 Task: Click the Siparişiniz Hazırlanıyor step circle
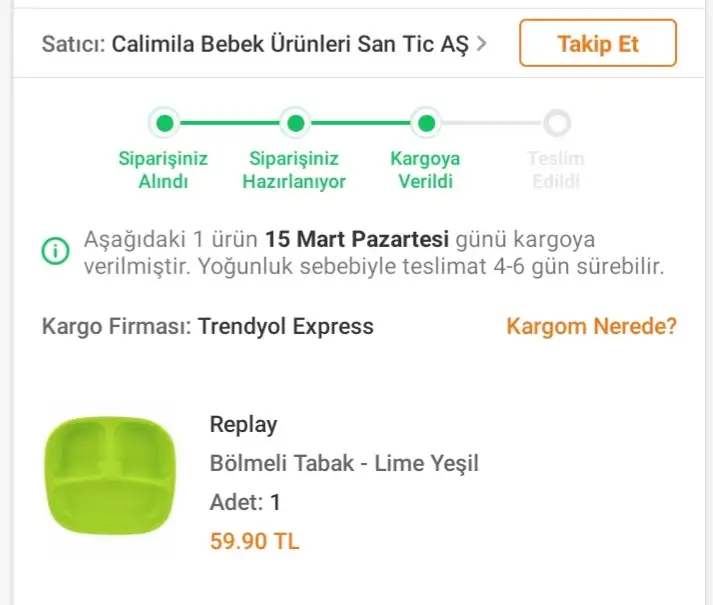(295, 124)
